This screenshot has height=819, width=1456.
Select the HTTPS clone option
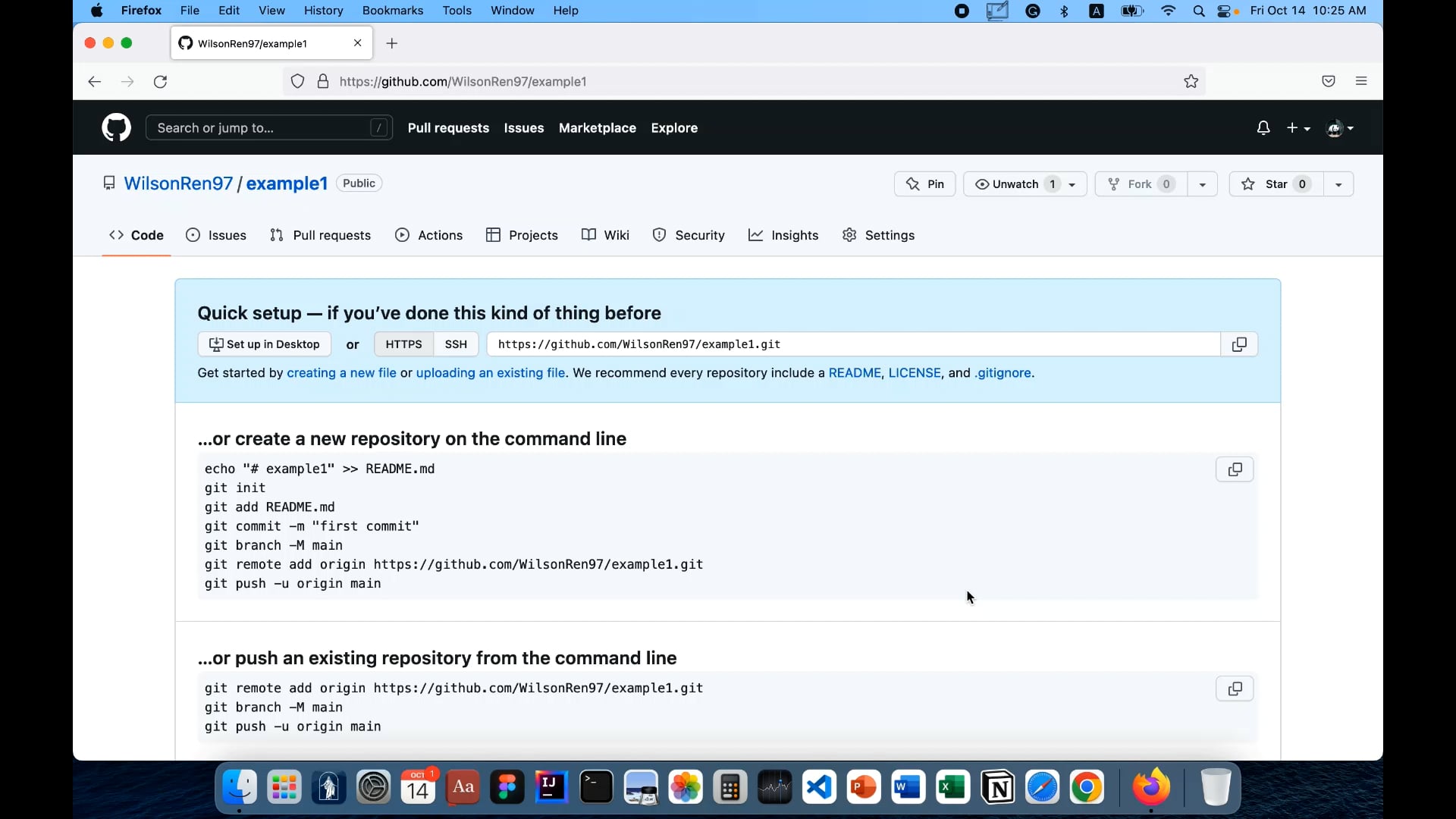click(x=403, y=344)
